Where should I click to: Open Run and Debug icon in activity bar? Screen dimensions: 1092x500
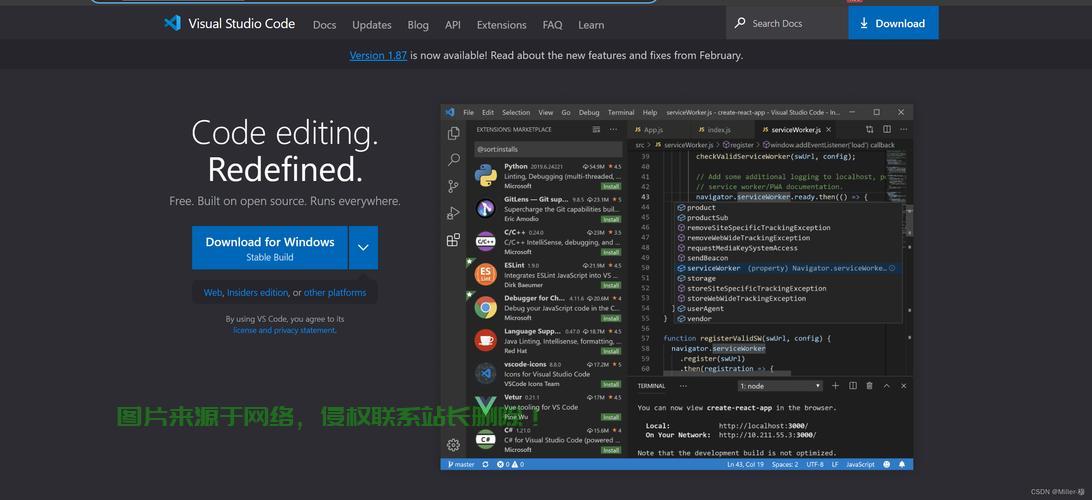coord(453,213)
